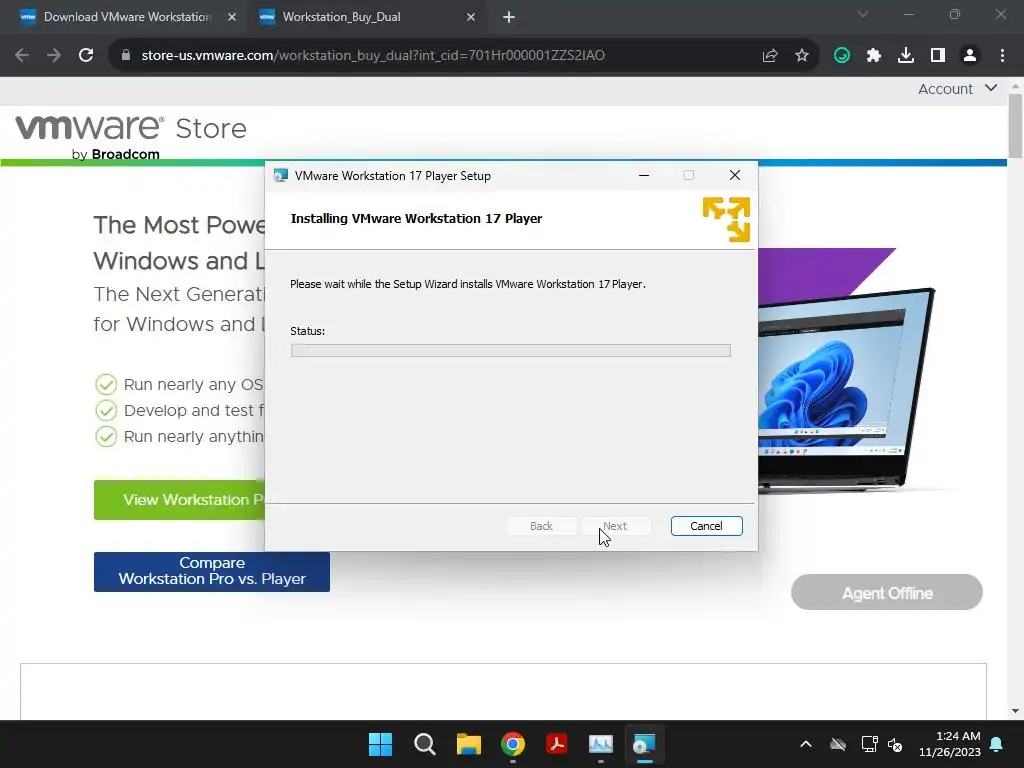Click the browser back arrow
This screenshot has height=768, width=1024.
[x=22, y=56]
